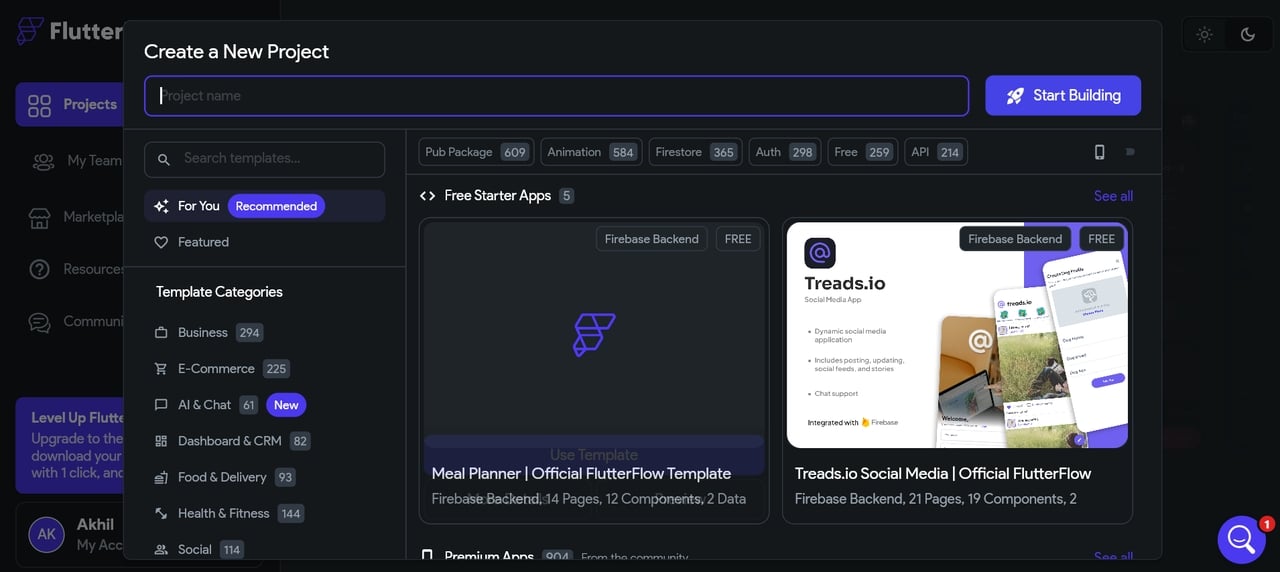Click Use Template on Meal Planner card
Image resolution: width=1280 pixels, height=572 pixels.
point(594,454)
